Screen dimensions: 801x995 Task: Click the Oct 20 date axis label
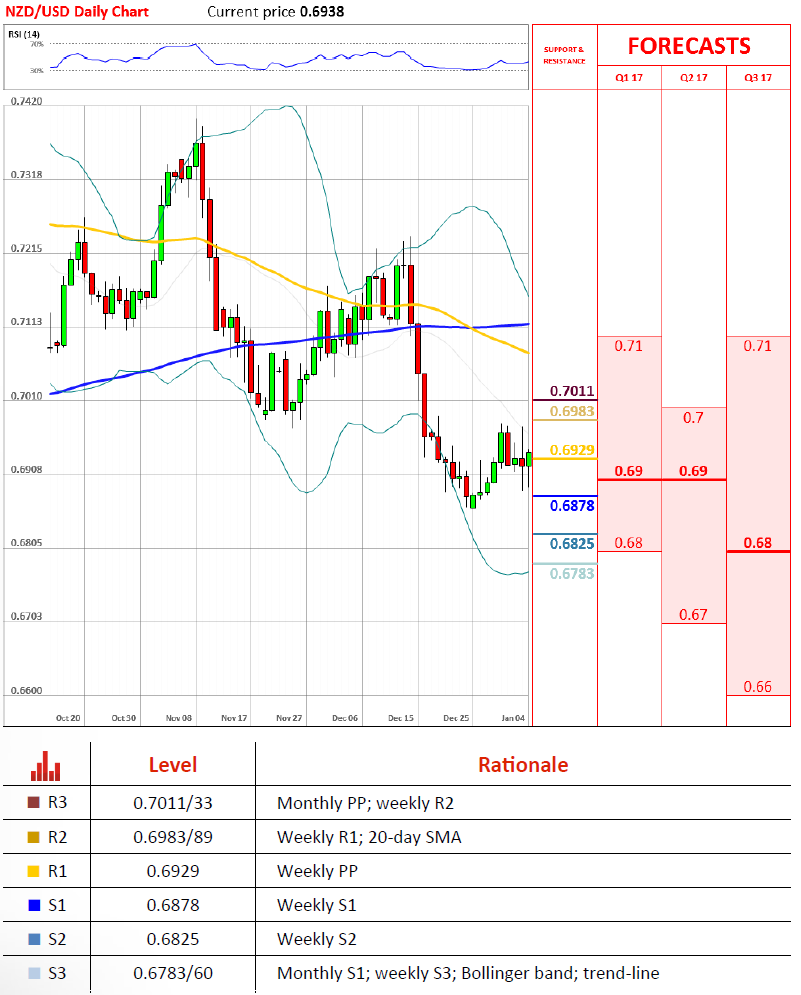pyautogui.click(x=68, y=718)
